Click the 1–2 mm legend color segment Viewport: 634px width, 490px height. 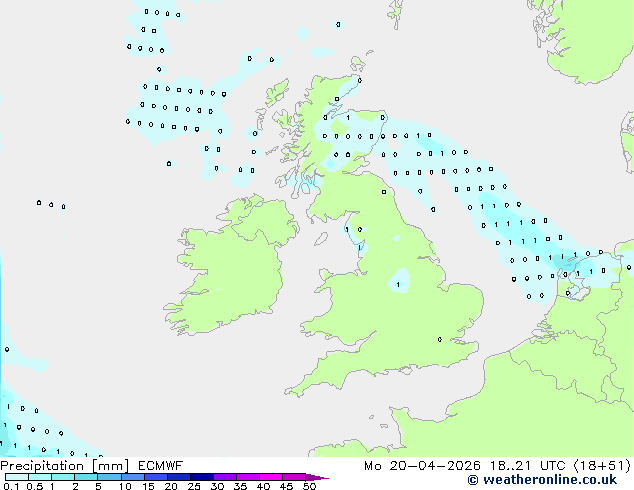(x=63, y=477)
